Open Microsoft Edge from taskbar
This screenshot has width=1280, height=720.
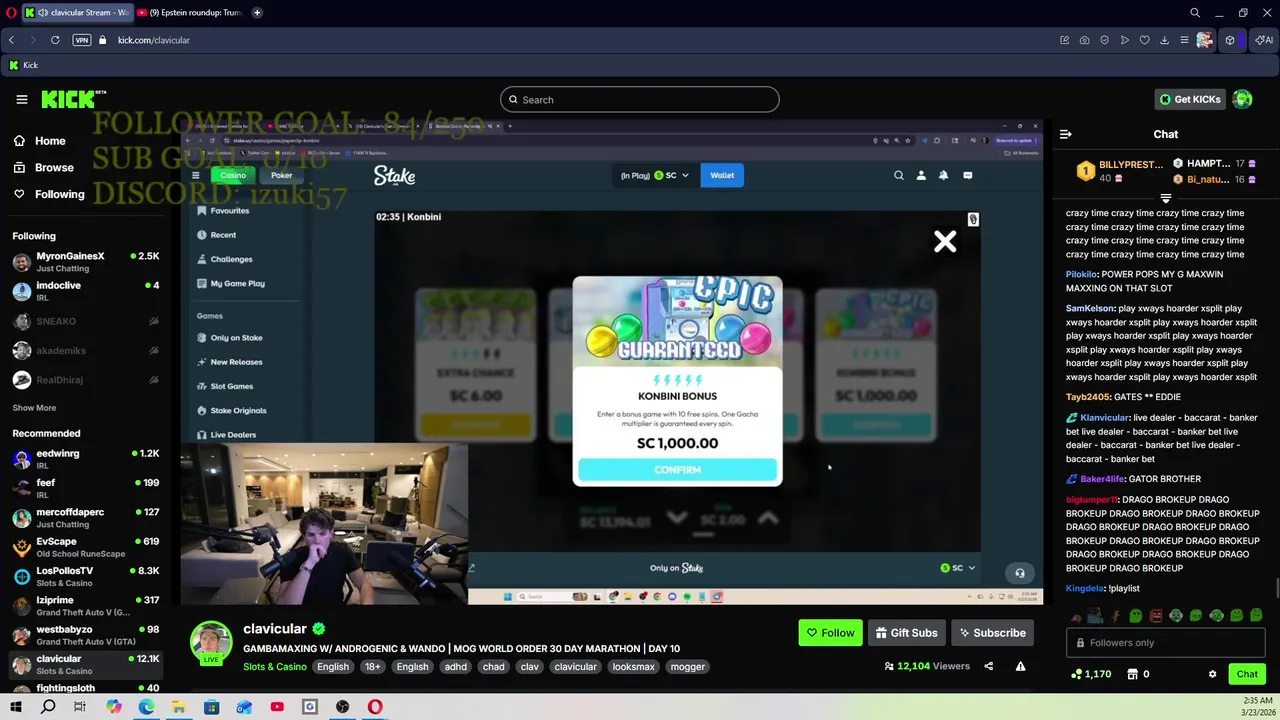146,707
